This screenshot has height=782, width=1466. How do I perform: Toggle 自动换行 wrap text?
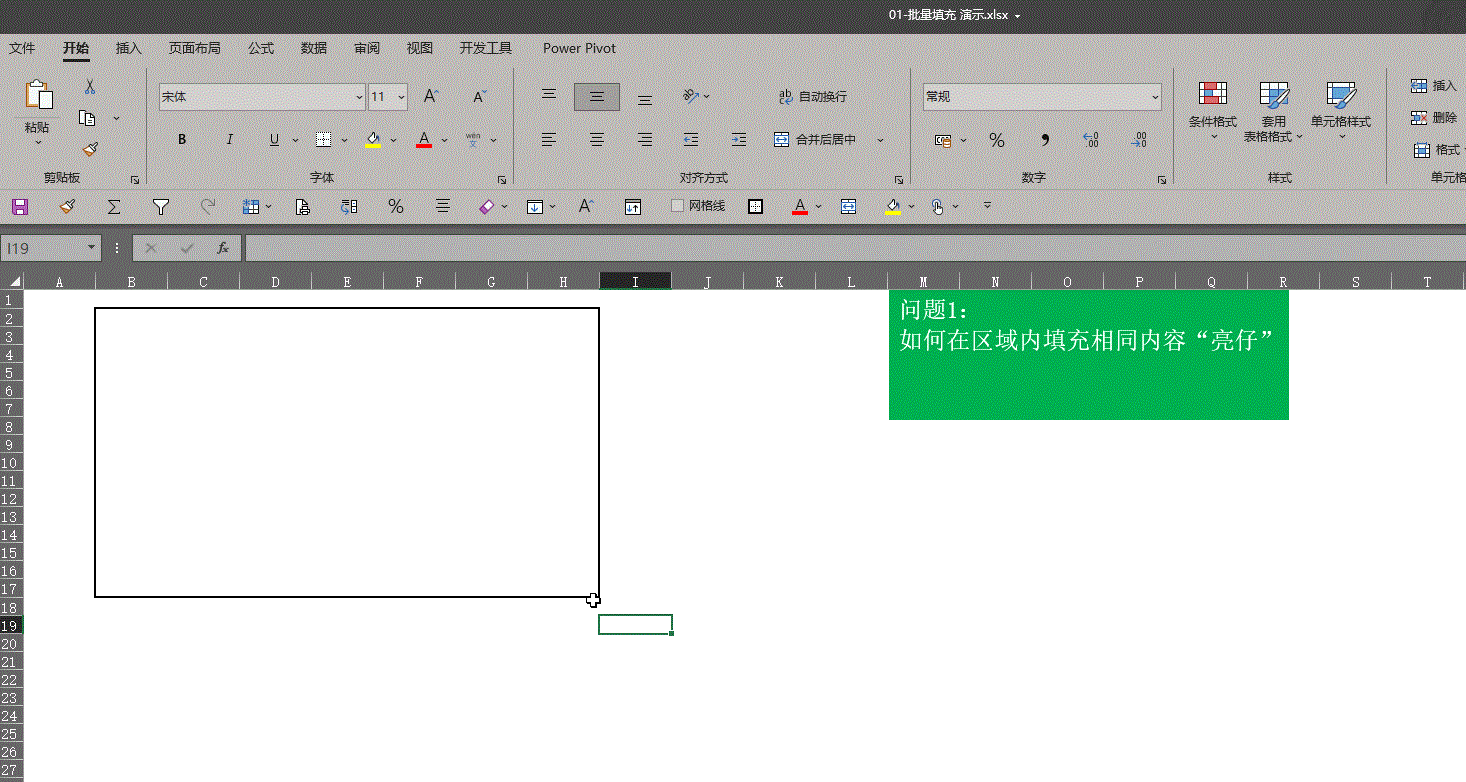coord(813,96)
